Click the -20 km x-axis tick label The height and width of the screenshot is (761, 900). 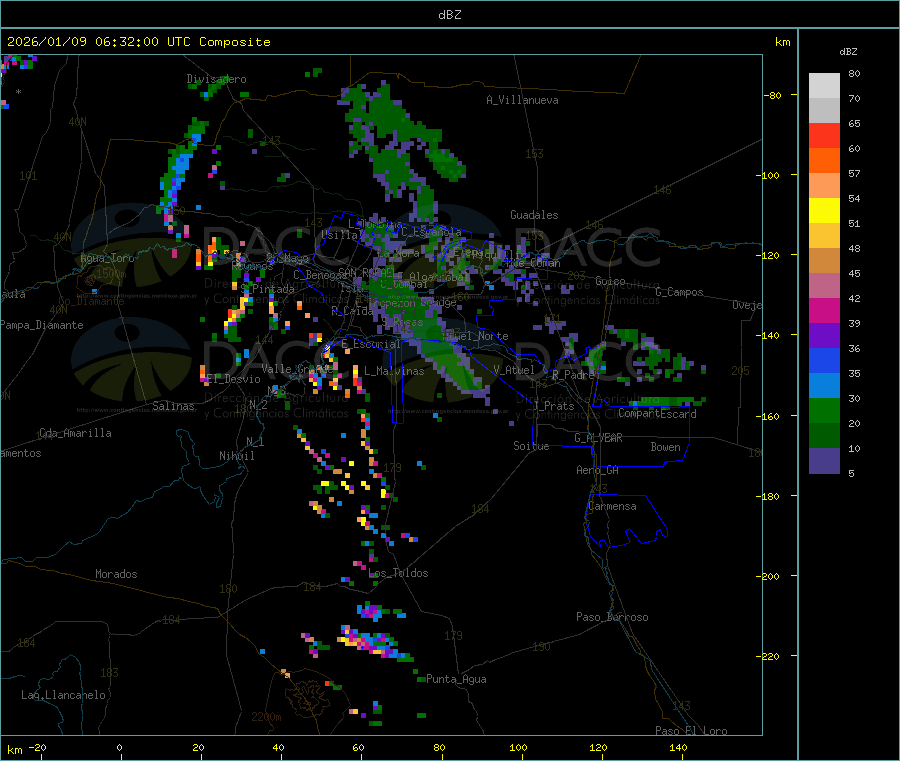[x=37, y=747]
